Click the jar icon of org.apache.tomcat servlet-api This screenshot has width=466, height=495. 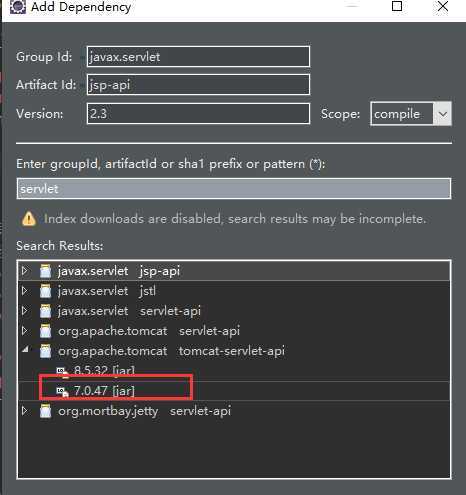[45, 331]
